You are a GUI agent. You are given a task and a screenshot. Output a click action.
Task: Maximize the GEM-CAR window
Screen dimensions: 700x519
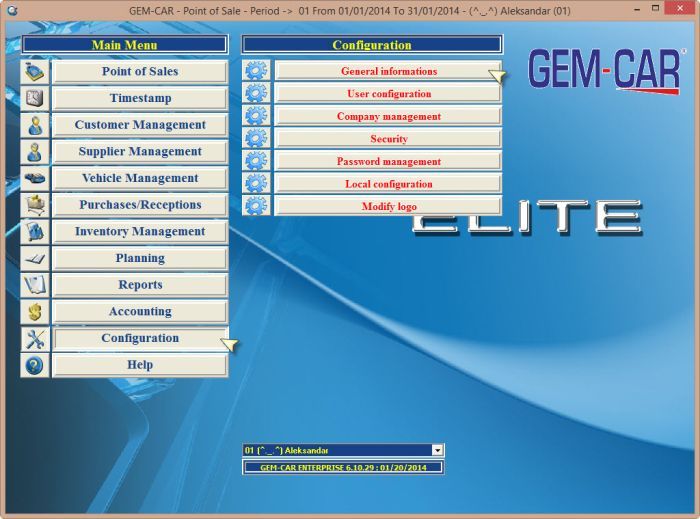655,9
